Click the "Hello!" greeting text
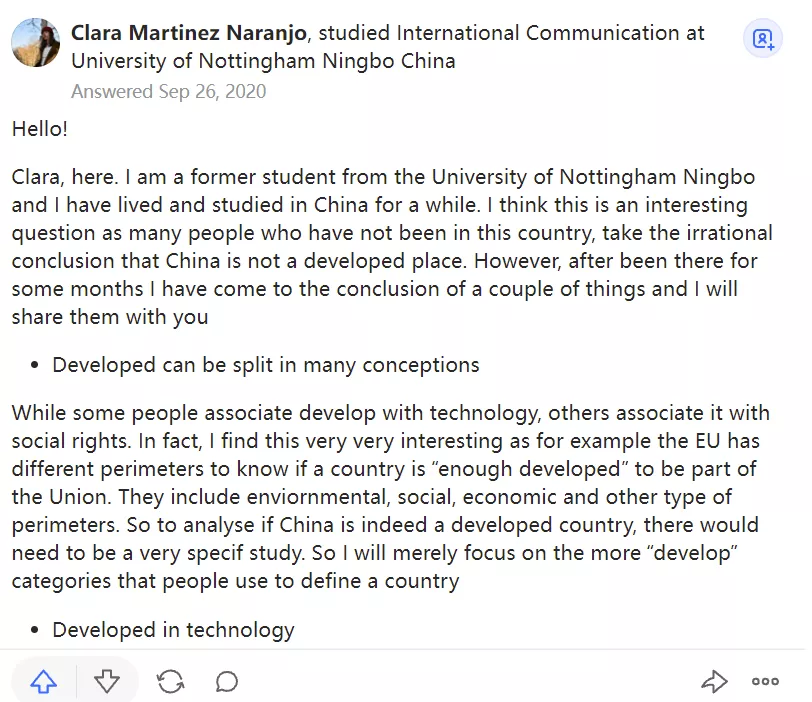This screenshot has height=702, width=812. [x=40, y=129]
